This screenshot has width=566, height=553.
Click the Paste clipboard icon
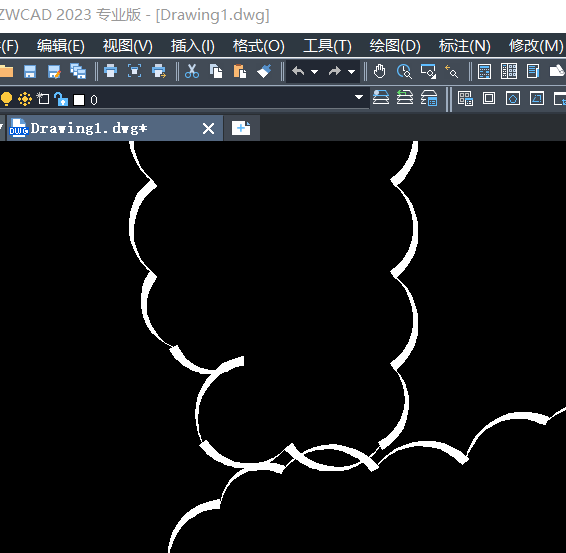240,71
